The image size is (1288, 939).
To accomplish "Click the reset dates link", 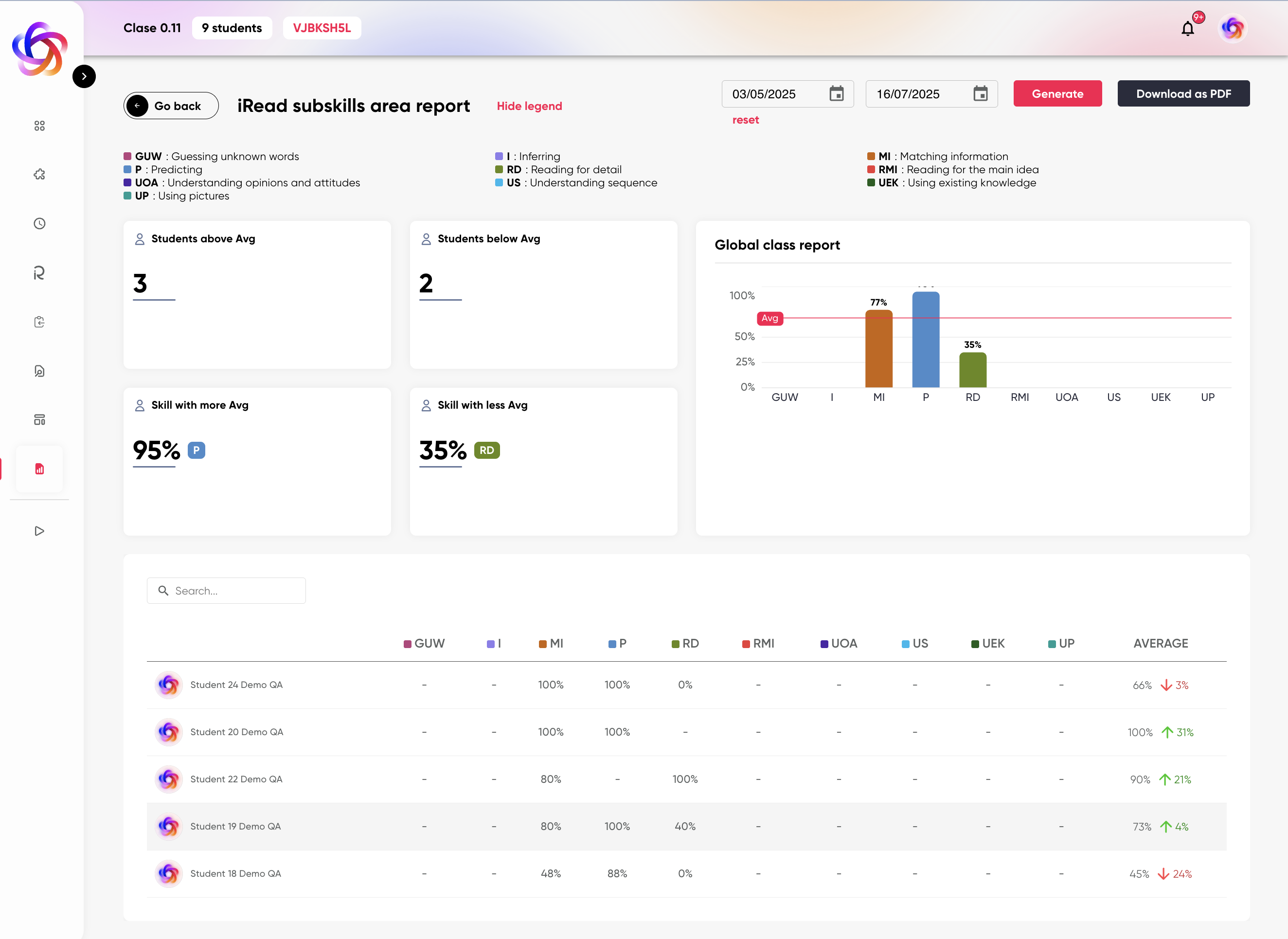I will point(745,120).
